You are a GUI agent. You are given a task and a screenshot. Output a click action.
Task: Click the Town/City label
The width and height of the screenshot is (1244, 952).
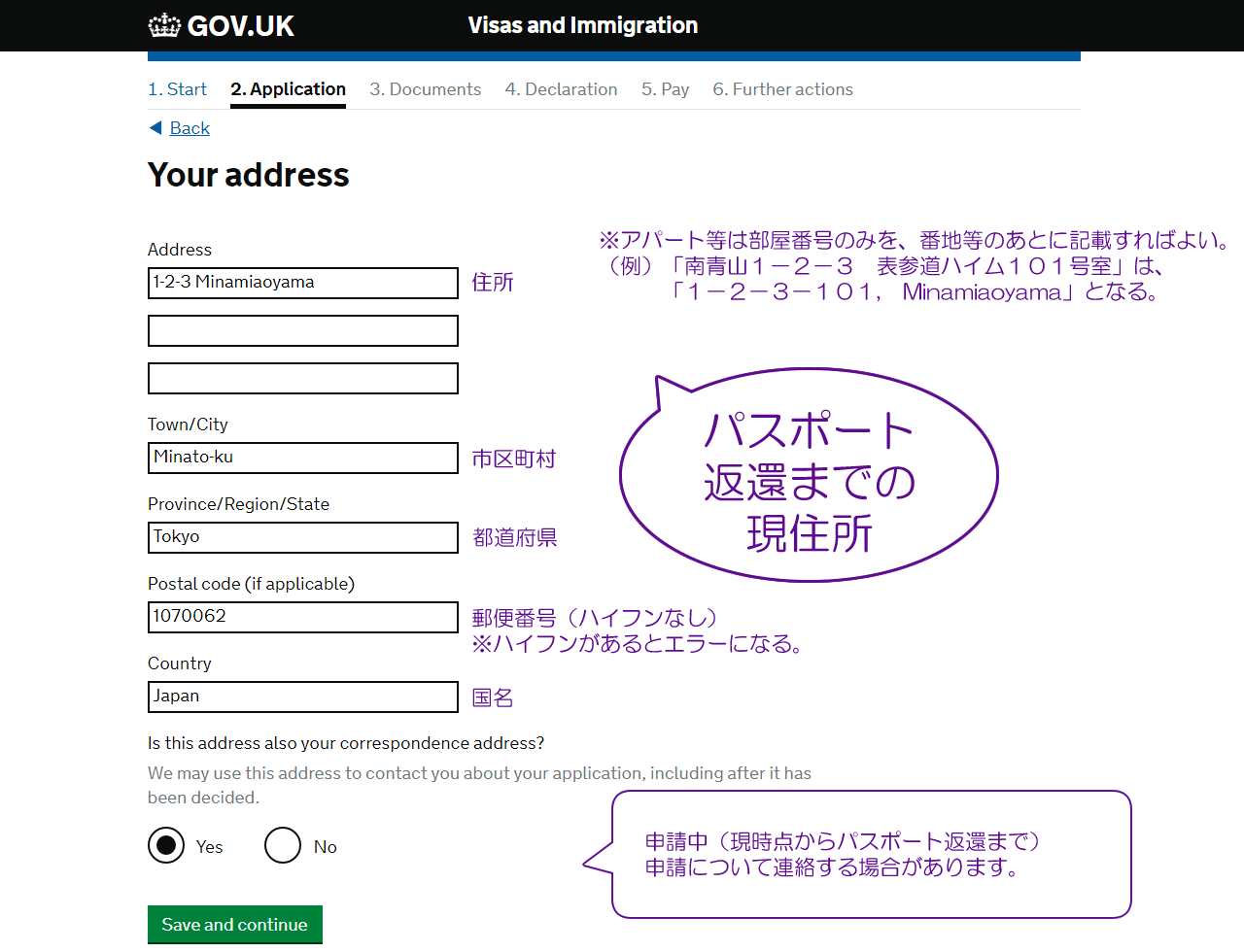point(188,425)
